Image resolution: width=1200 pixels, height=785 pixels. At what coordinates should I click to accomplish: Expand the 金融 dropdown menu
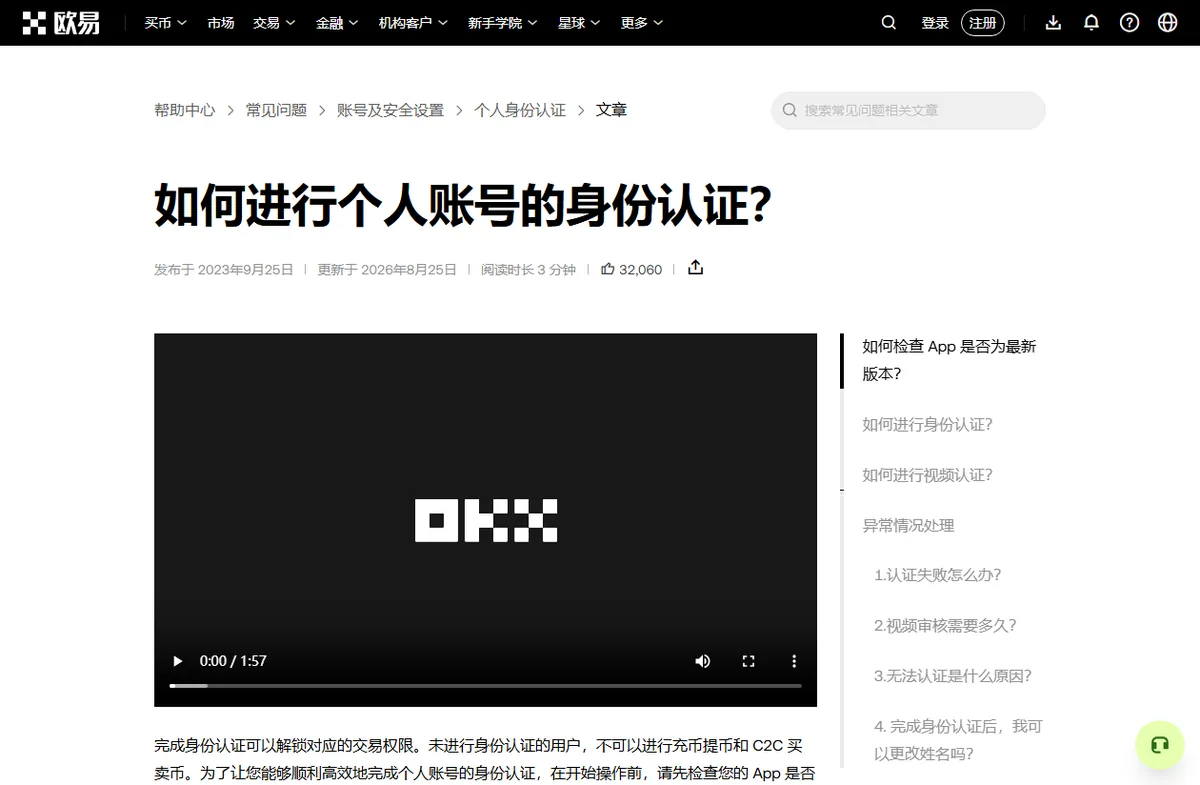click(x=337, y=23)
